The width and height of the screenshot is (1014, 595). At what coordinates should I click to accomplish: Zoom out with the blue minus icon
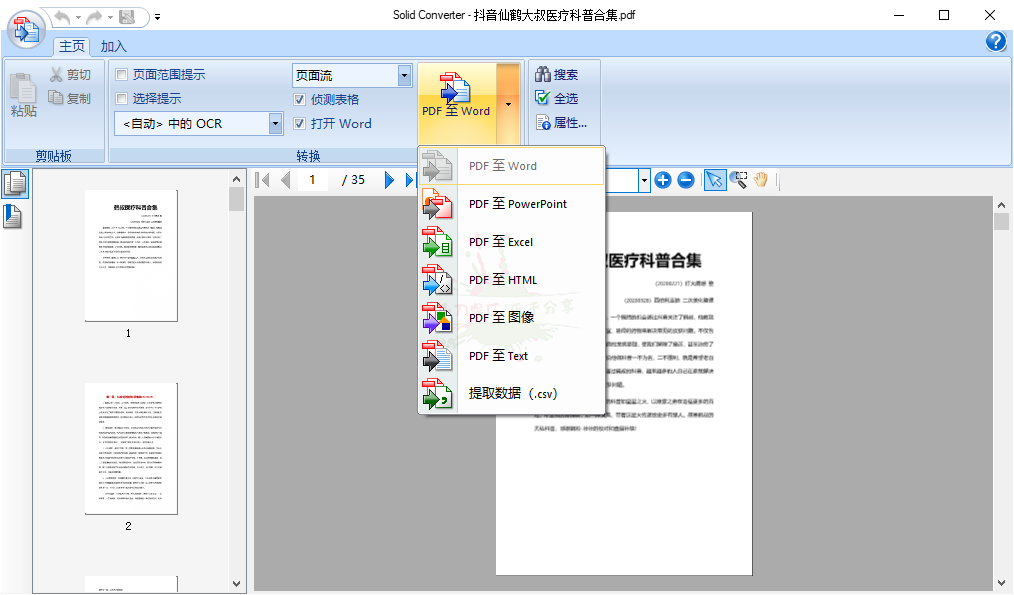point(686,180)
